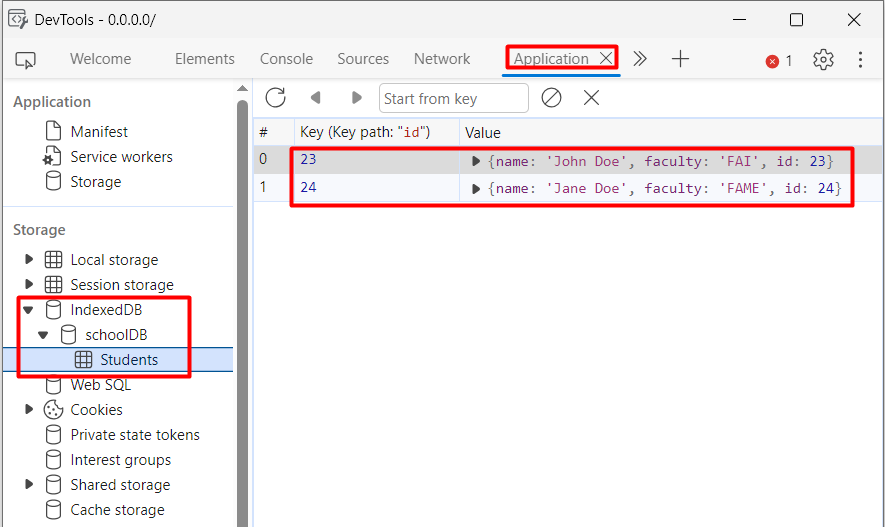Image resolution: width=885 pixels, height=527 pixels.
Task: Click the Application section heading
Action: pyautogui.click(x=52, y=102)
